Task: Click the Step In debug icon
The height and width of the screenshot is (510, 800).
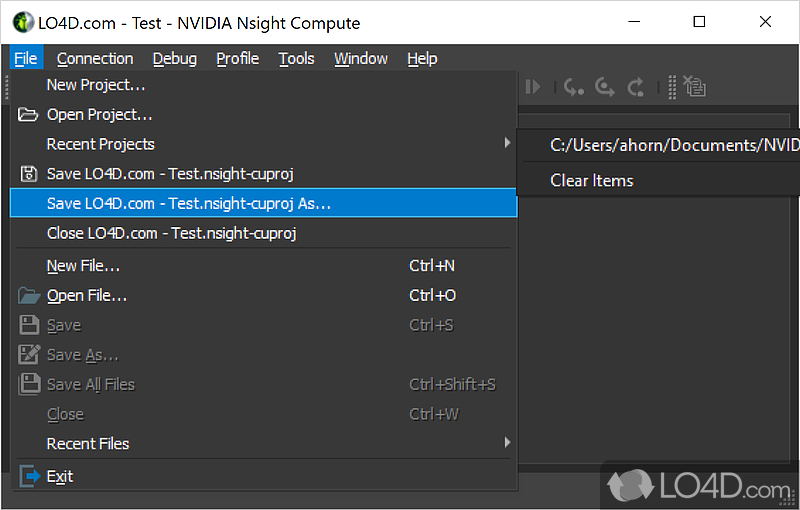Action: [x=574, y=88]
